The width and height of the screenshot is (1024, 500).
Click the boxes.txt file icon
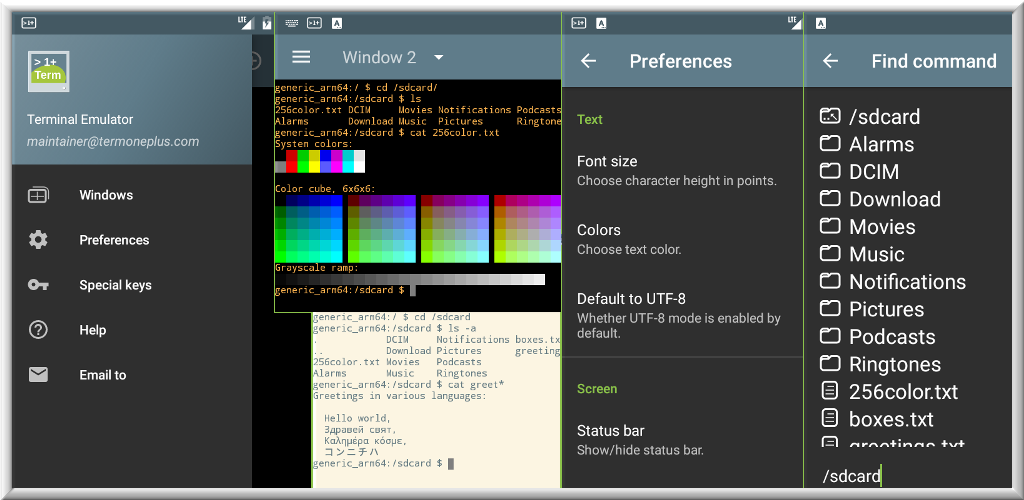(829, 418)
